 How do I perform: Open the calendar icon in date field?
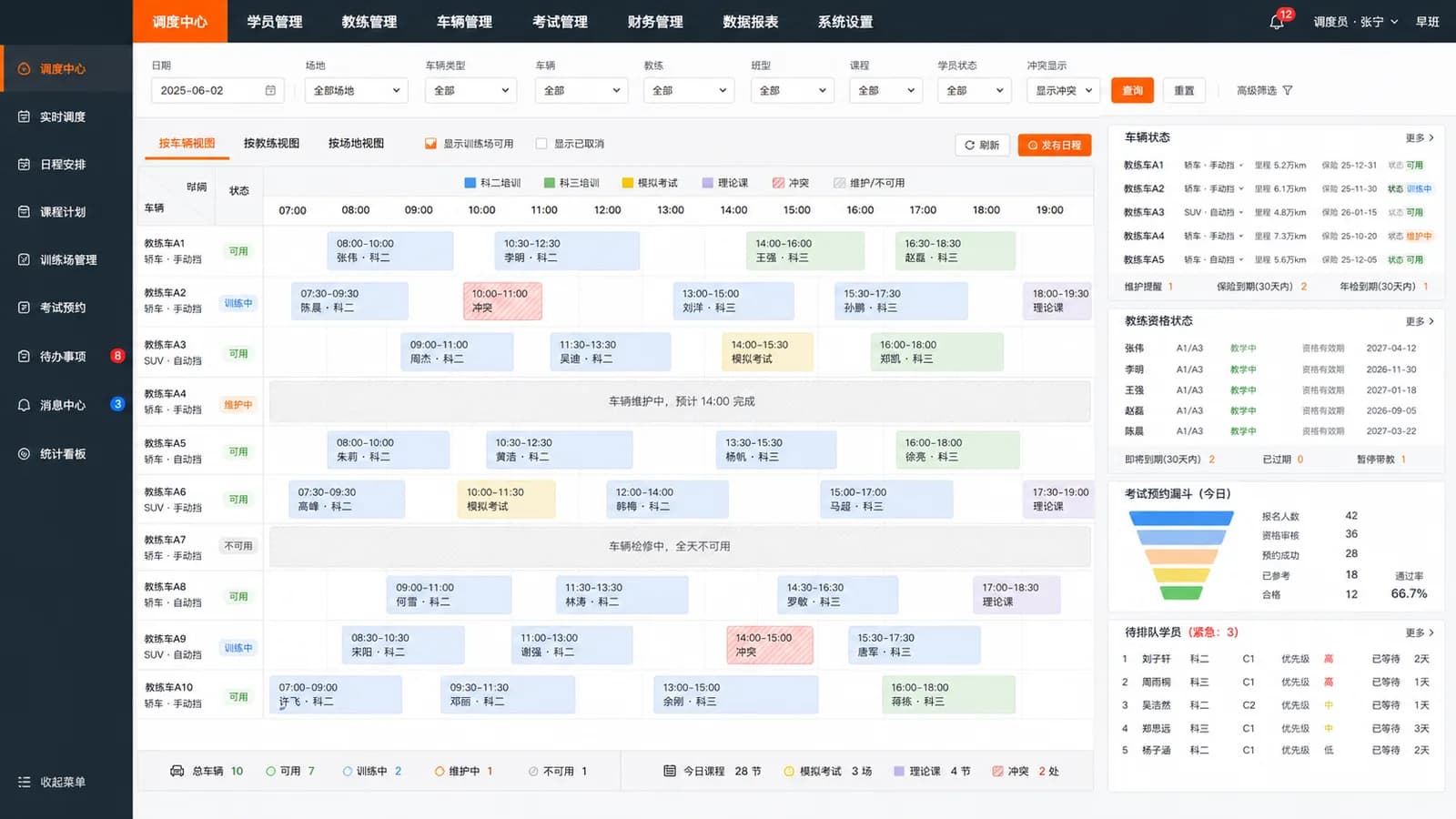point(270,90)
